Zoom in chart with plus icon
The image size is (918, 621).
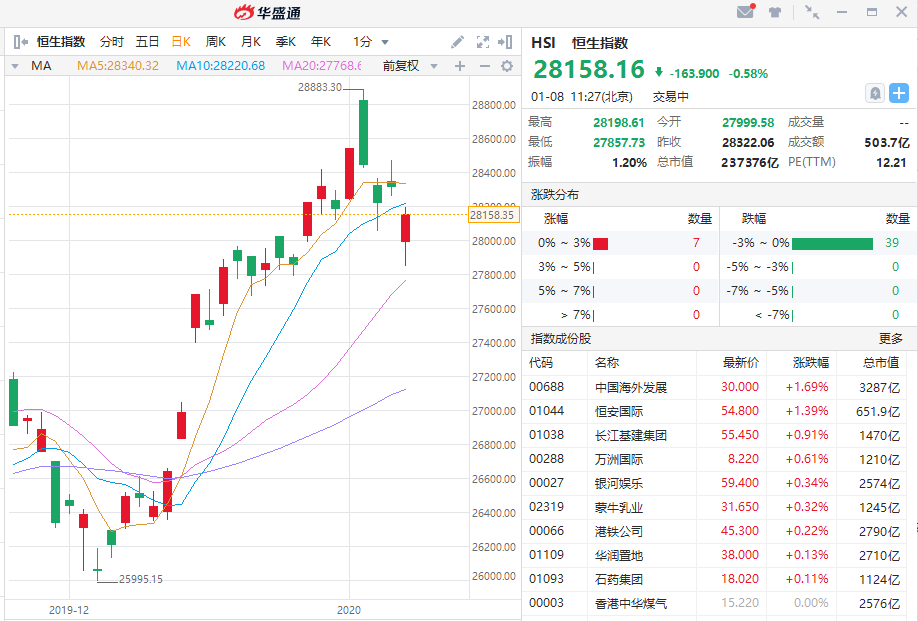460,66
